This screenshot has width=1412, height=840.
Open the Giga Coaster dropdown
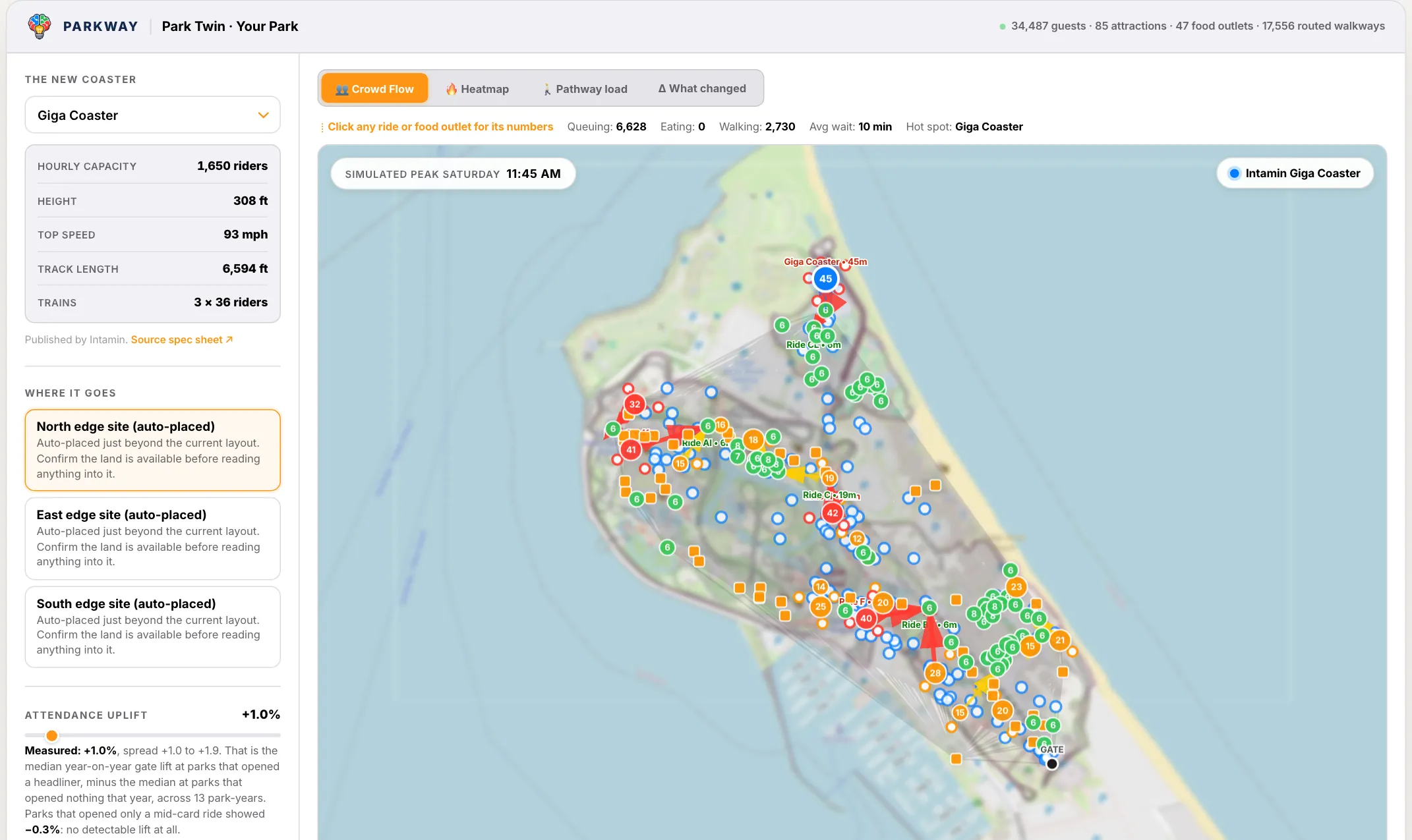coord(152,115)
